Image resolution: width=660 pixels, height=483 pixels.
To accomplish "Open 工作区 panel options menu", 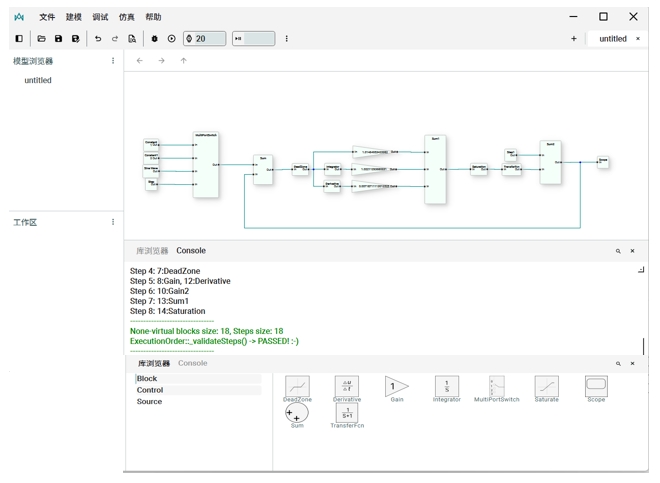I will pyautogui.click(x=113, y=222).
